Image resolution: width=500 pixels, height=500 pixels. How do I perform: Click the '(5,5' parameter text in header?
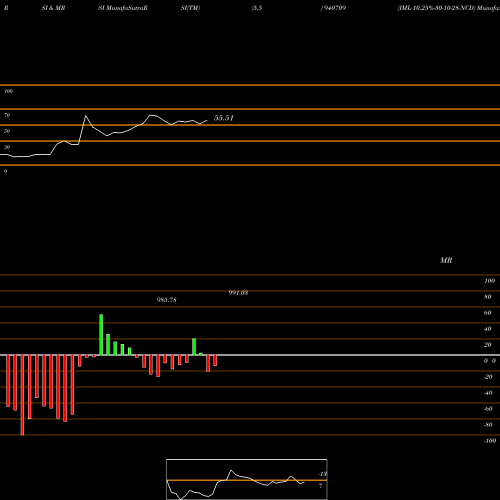pyautogui.click(x=257, y=8)
